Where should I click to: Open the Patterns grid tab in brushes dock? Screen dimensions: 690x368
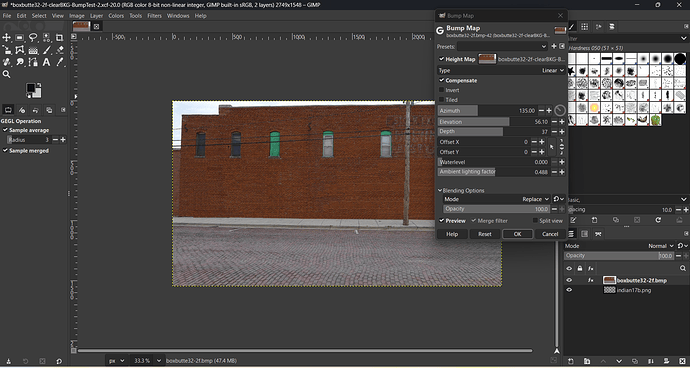coord(584,27)
